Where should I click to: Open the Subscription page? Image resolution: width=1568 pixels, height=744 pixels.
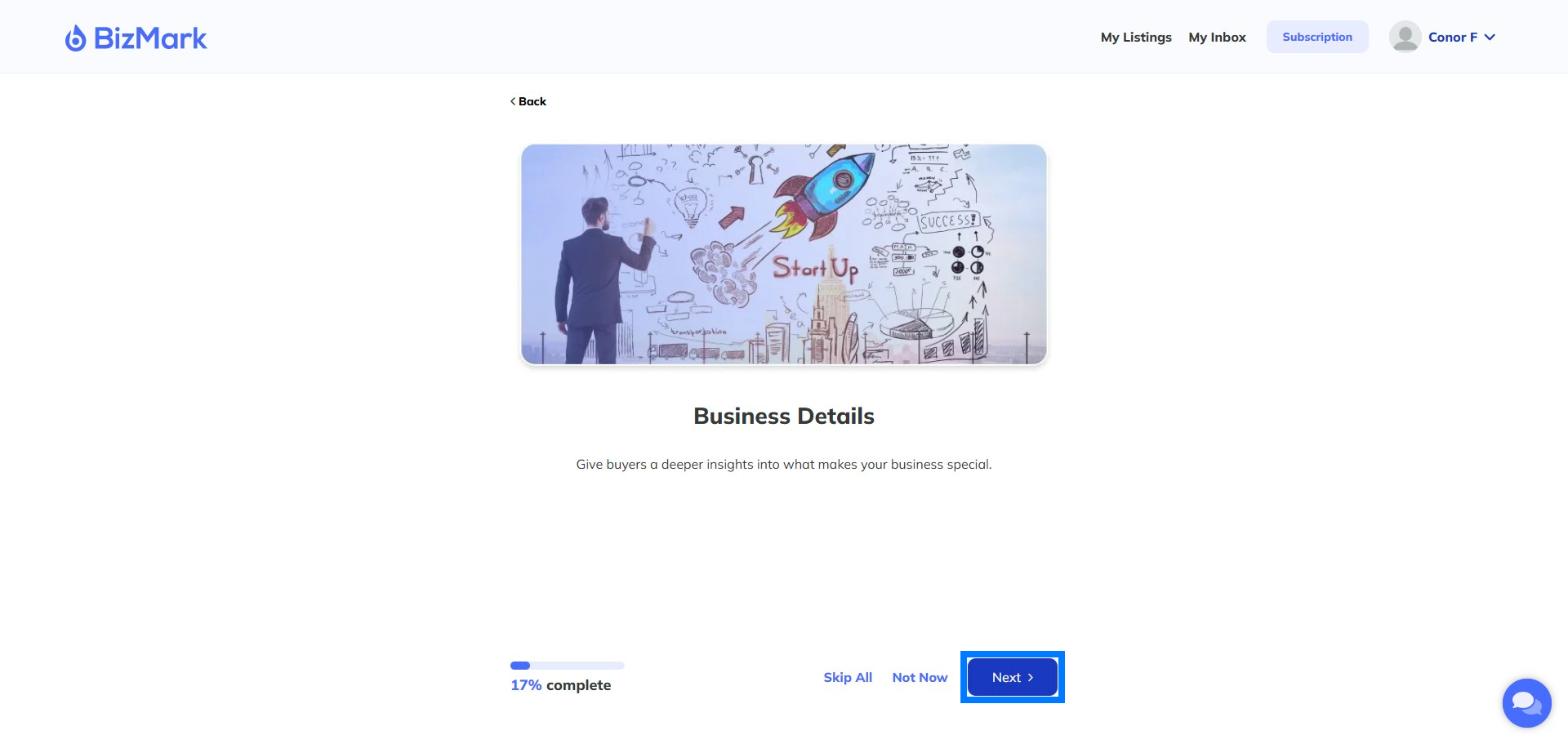point(1317,37)
